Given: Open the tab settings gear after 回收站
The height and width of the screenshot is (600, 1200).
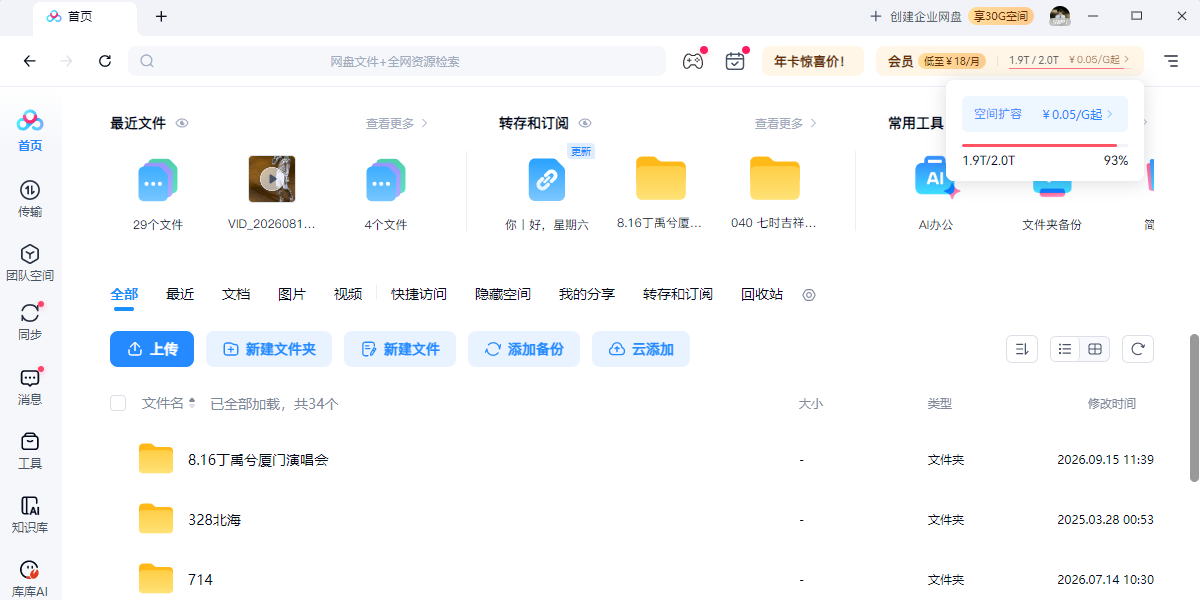Looking at the screenshot, I should tap(810, 295).
